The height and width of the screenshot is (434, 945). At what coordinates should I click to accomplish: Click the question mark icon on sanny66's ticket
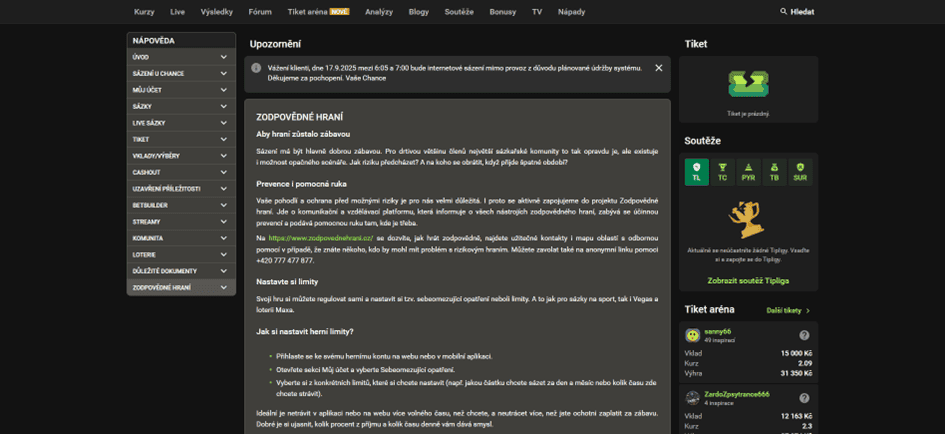[x=804, y=335]
